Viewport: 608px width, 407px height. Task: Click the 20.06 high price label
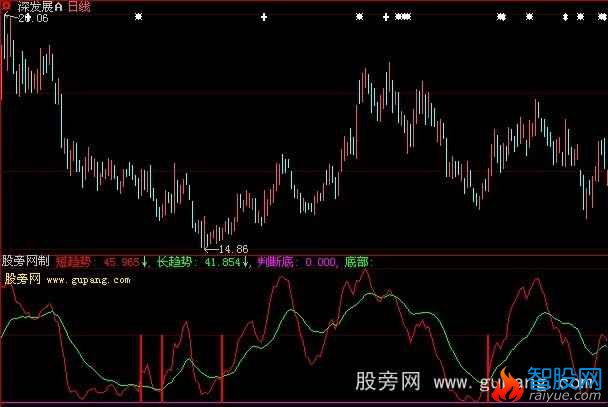[33, 18]
